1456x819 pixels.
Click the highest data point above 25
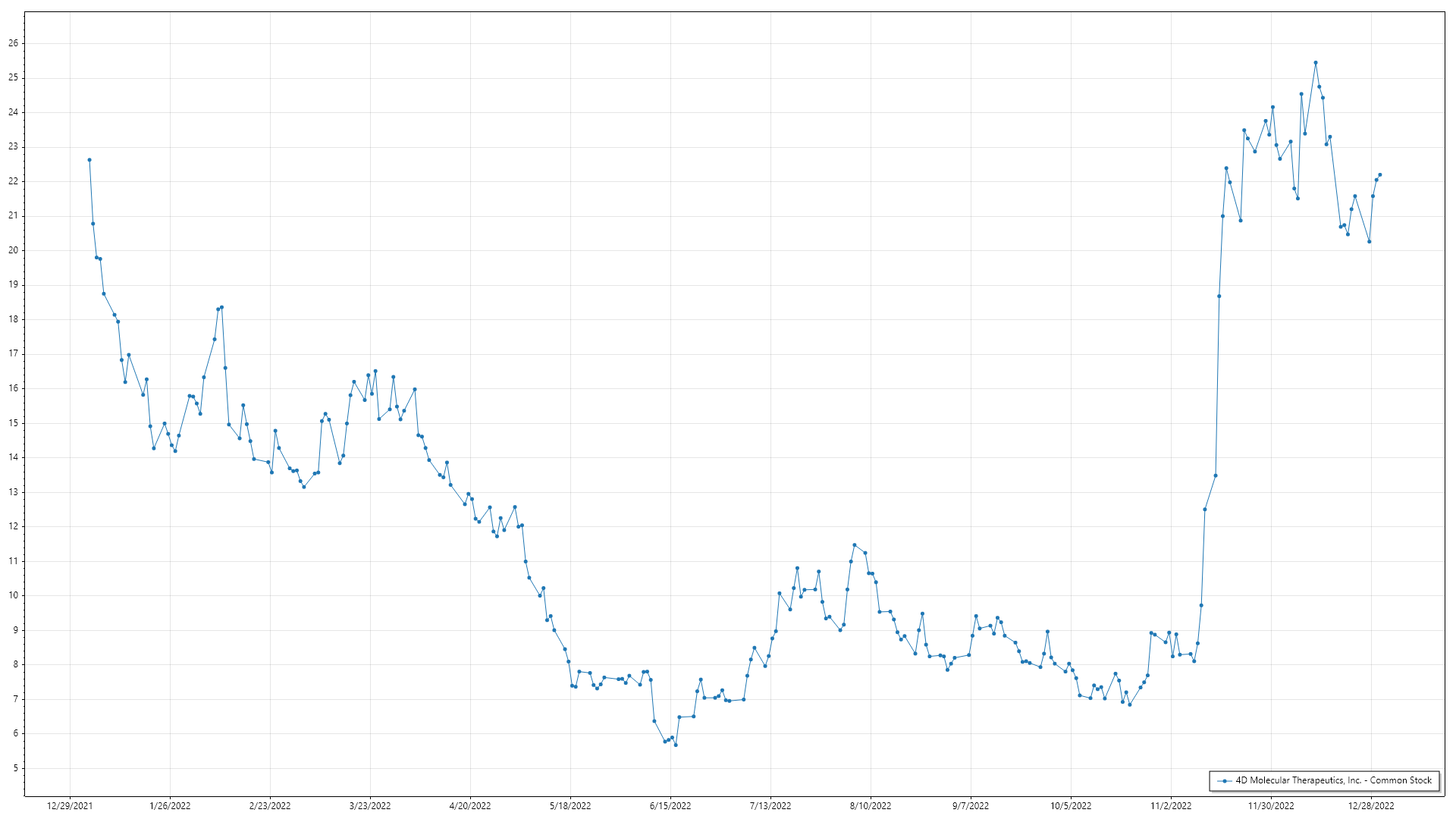coord(1316,63)
